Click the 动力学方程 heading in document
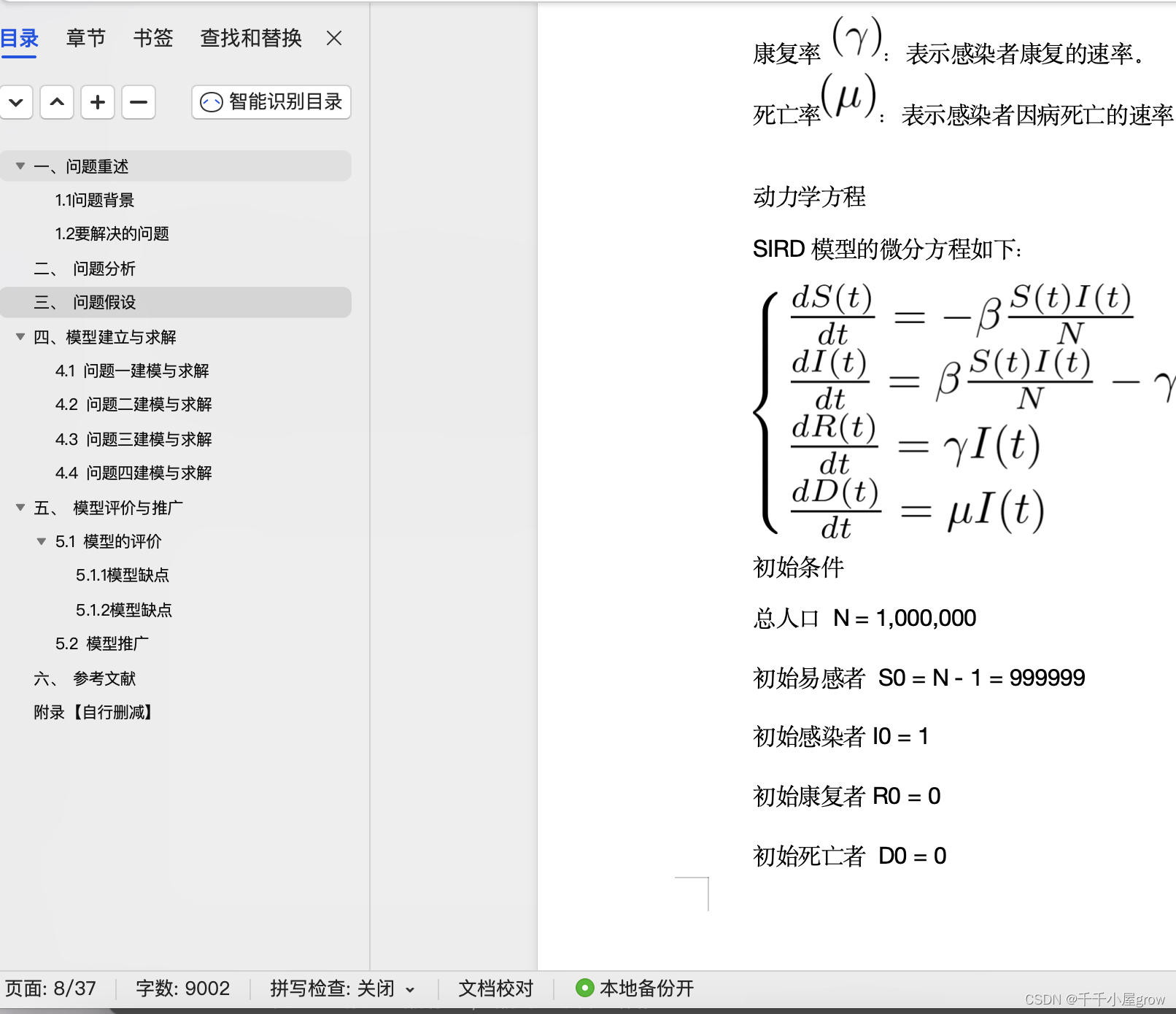 click(x=809, y=197)
